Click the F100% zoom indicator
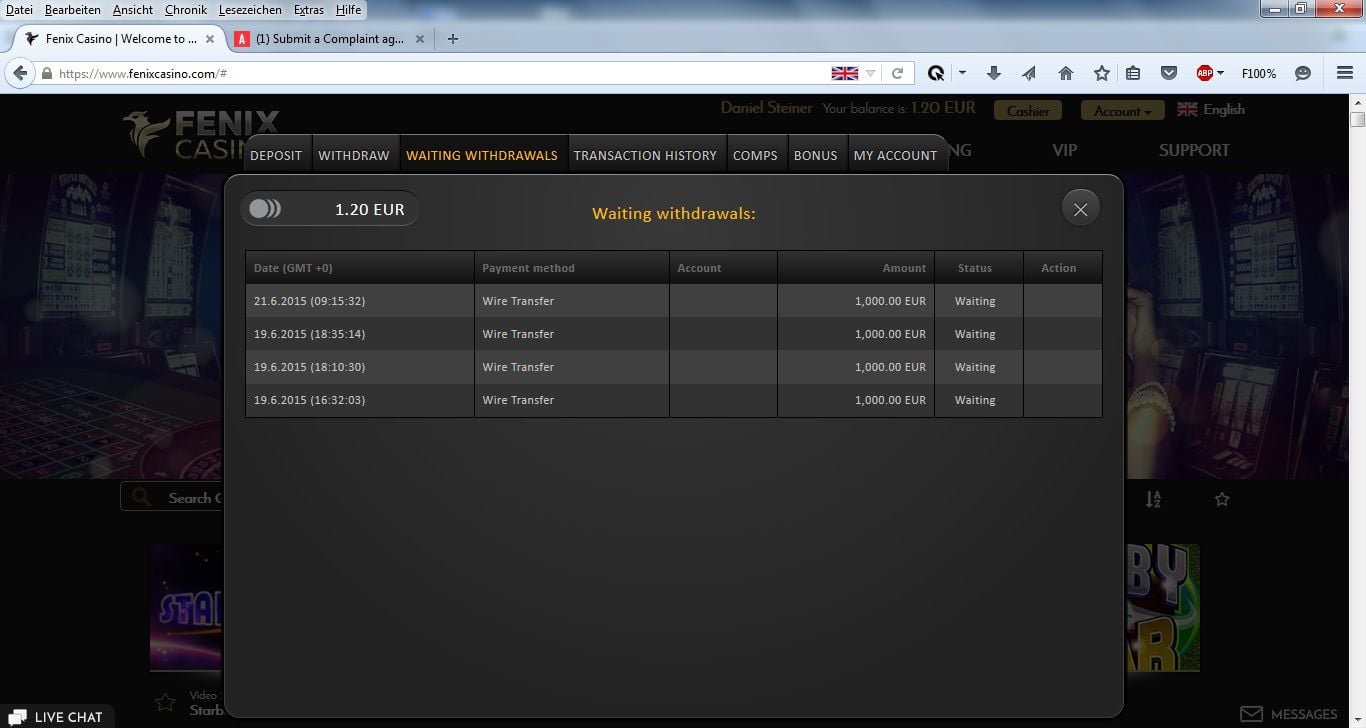This screenshot has height=728, width=1366. 1259,73
